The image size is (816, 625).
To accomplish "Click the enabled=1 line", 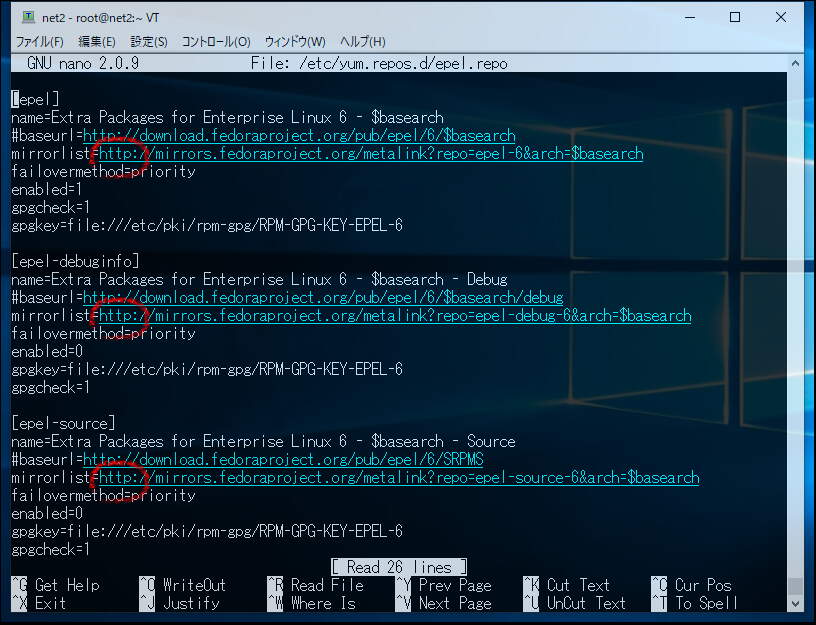I will click(x=47, y=189).
